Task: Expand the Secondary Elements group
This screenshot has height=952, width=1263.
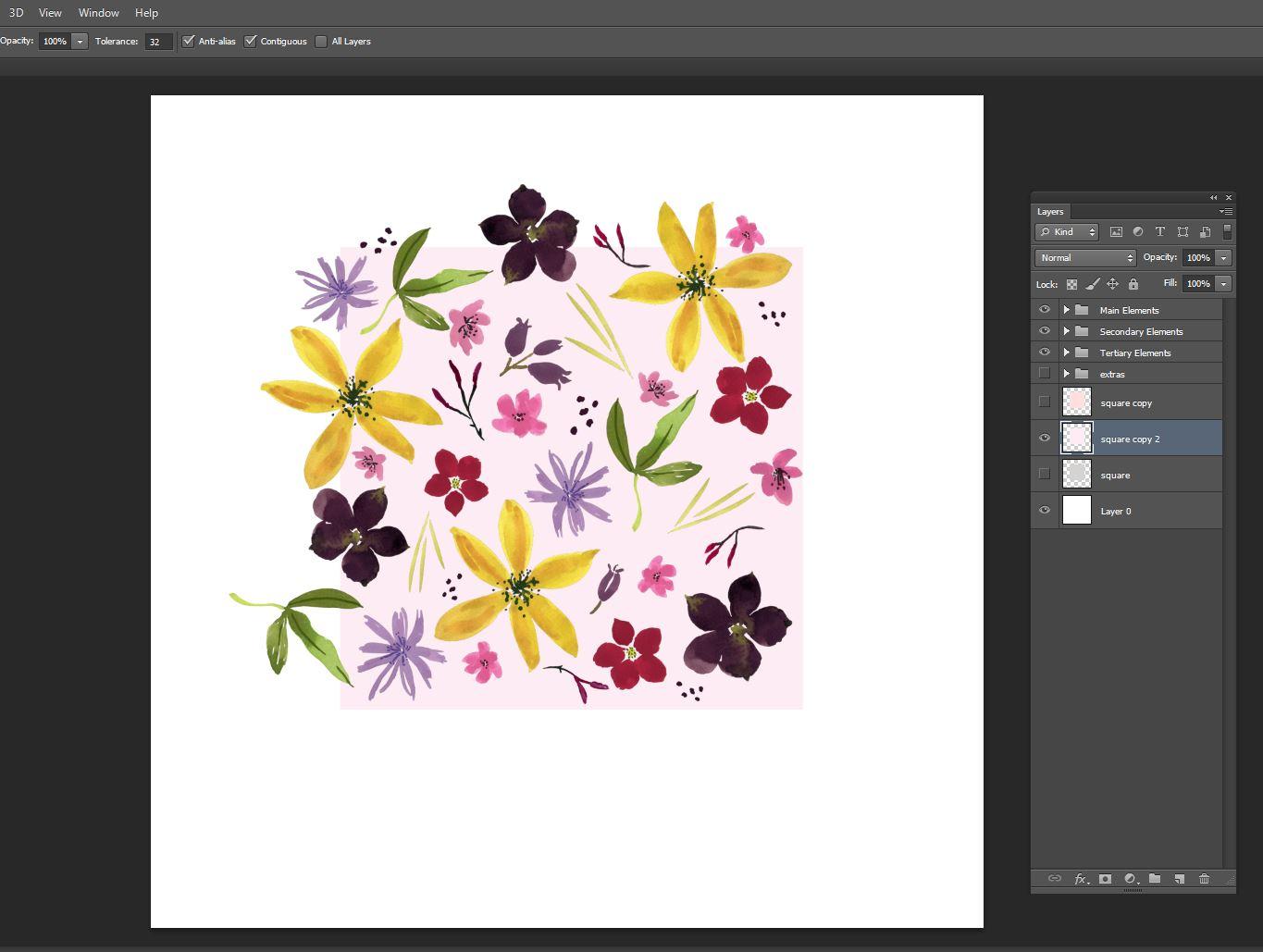Action: 1066,331
